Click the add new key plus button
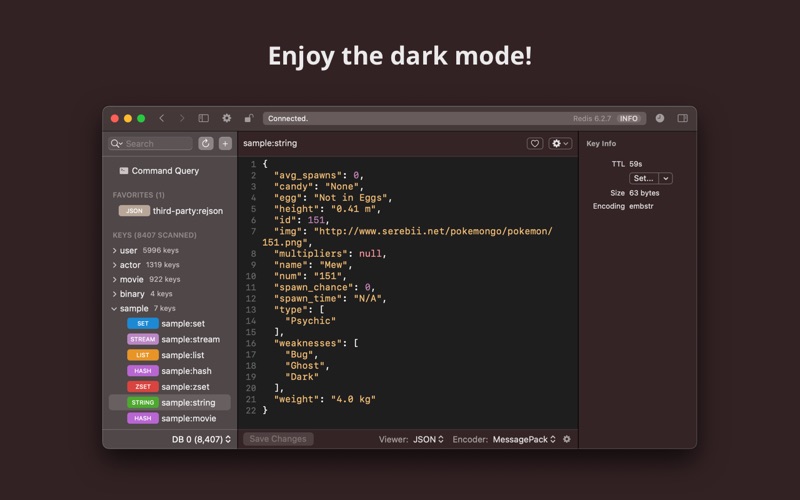Viewport: 800px width, 500px height. [225, 143]
